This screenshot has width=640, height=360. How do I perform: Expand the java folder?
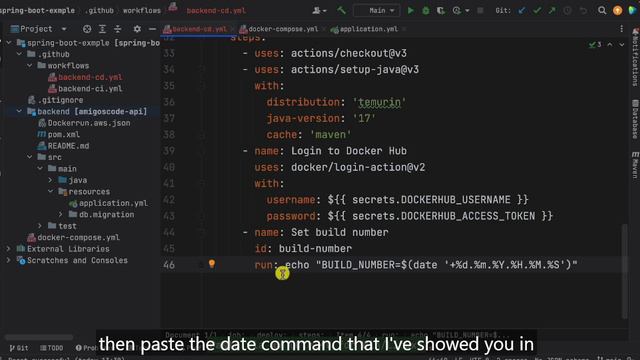50,180
